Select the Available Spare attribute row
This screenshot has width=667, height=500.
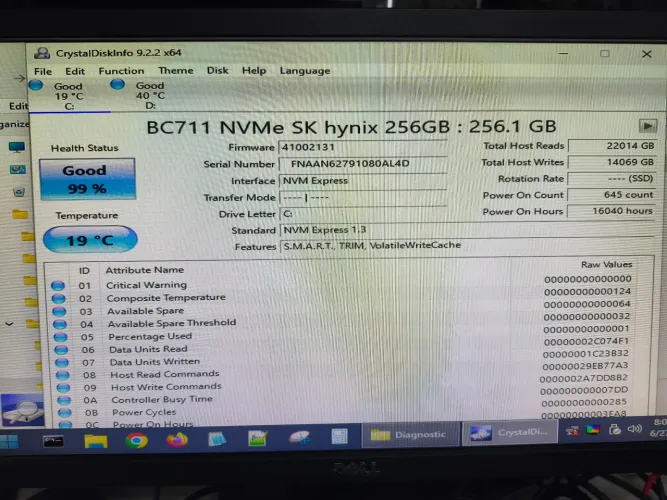pos(342,309)
